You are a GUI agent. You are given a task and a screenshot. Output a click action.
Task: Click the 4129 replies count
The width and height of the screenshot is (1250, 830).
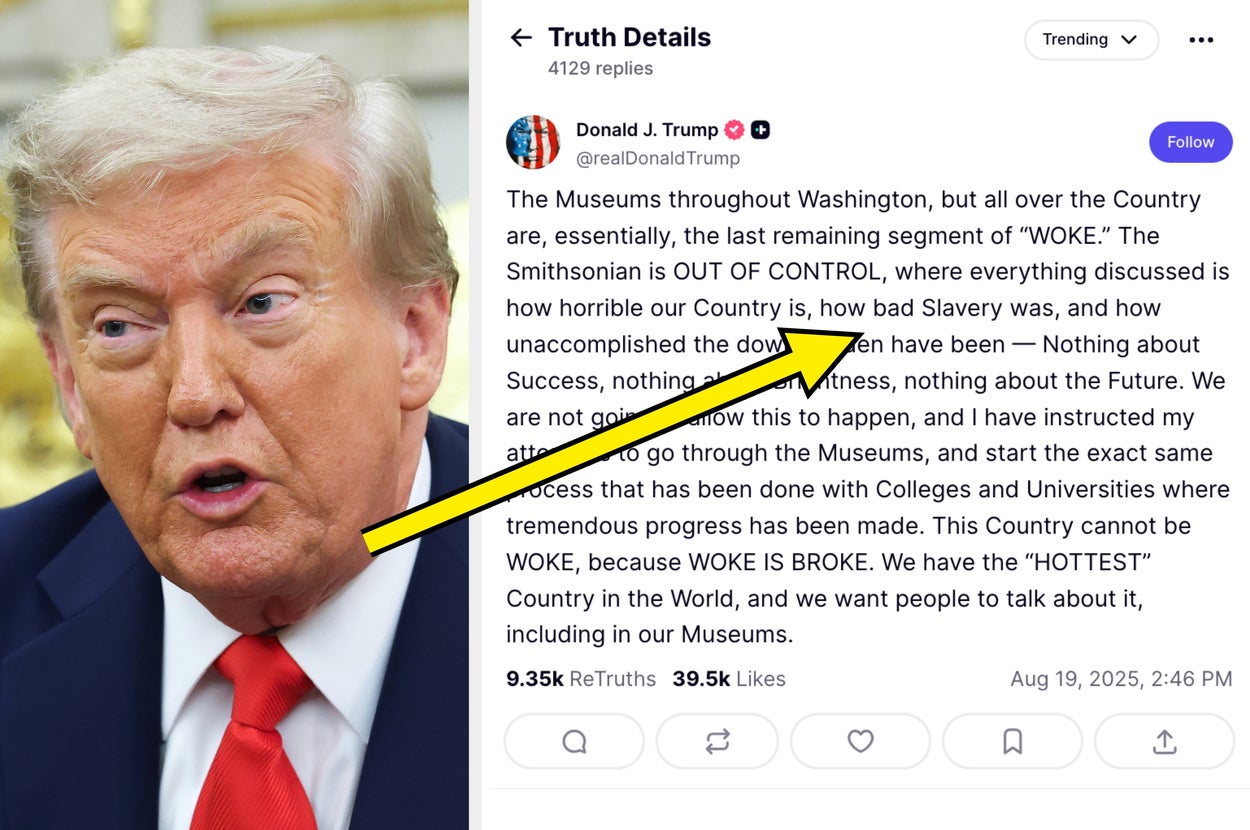coord(600,68)
